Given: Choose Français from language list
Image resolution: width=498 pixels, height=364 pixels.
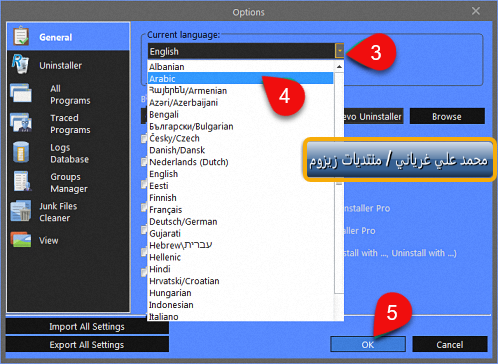Looking at the screenshot, I should point(240,210).
